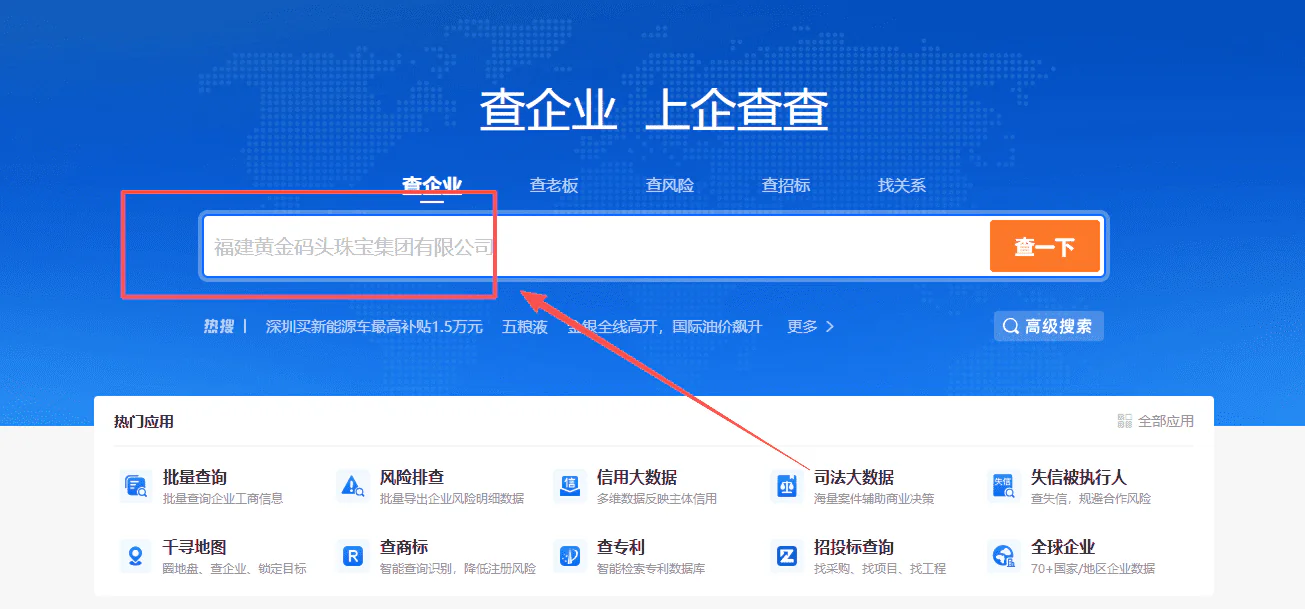Launch the 千寻地图 map icon
The width and height of the screenshot is (1305, 609).
[x=135, y=556]
